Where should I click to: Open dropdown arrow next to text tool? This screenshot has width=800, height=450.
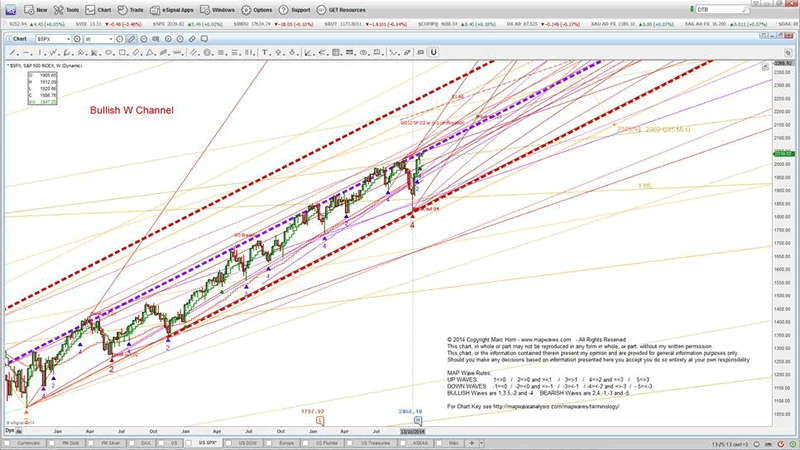[271, 54]
